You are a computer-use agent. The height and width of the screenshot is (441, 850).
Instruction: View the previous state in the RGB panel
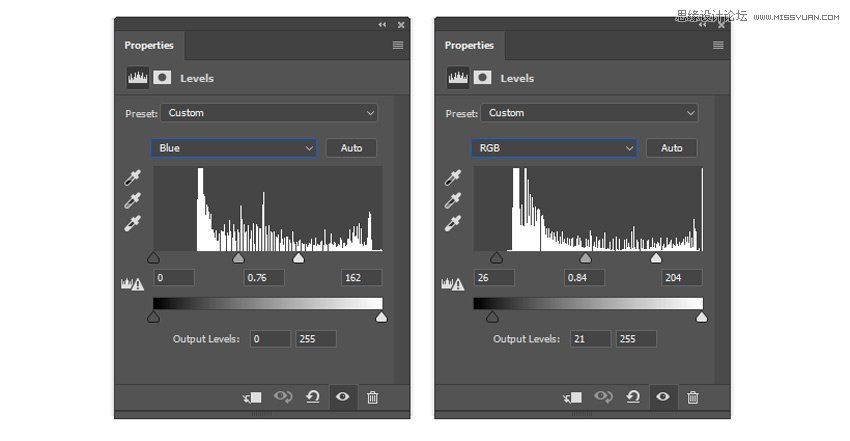pyautogui.click(x=603, y=397)
